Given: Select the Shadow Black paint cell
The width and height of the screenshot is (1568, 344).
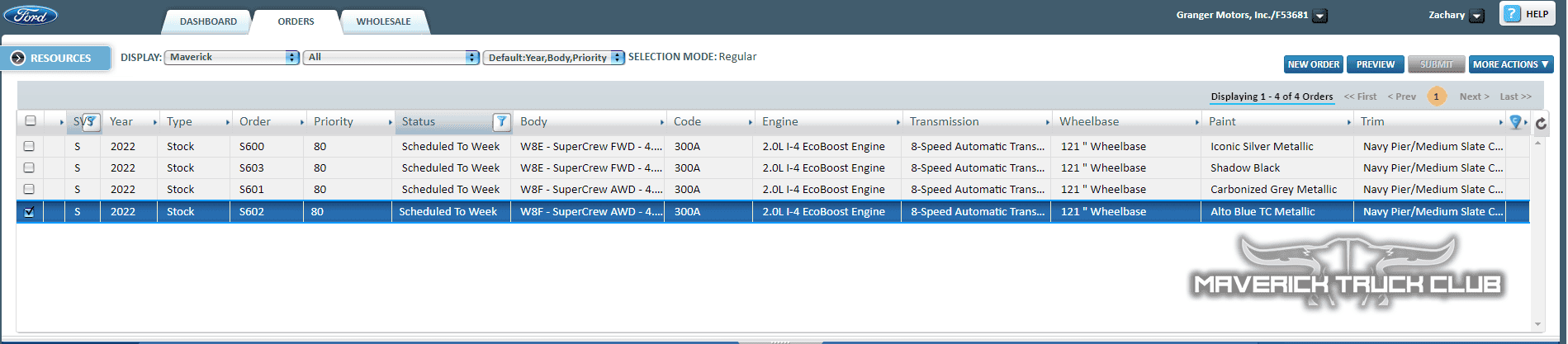Looking at the screenshot, I should [1245, 167].
